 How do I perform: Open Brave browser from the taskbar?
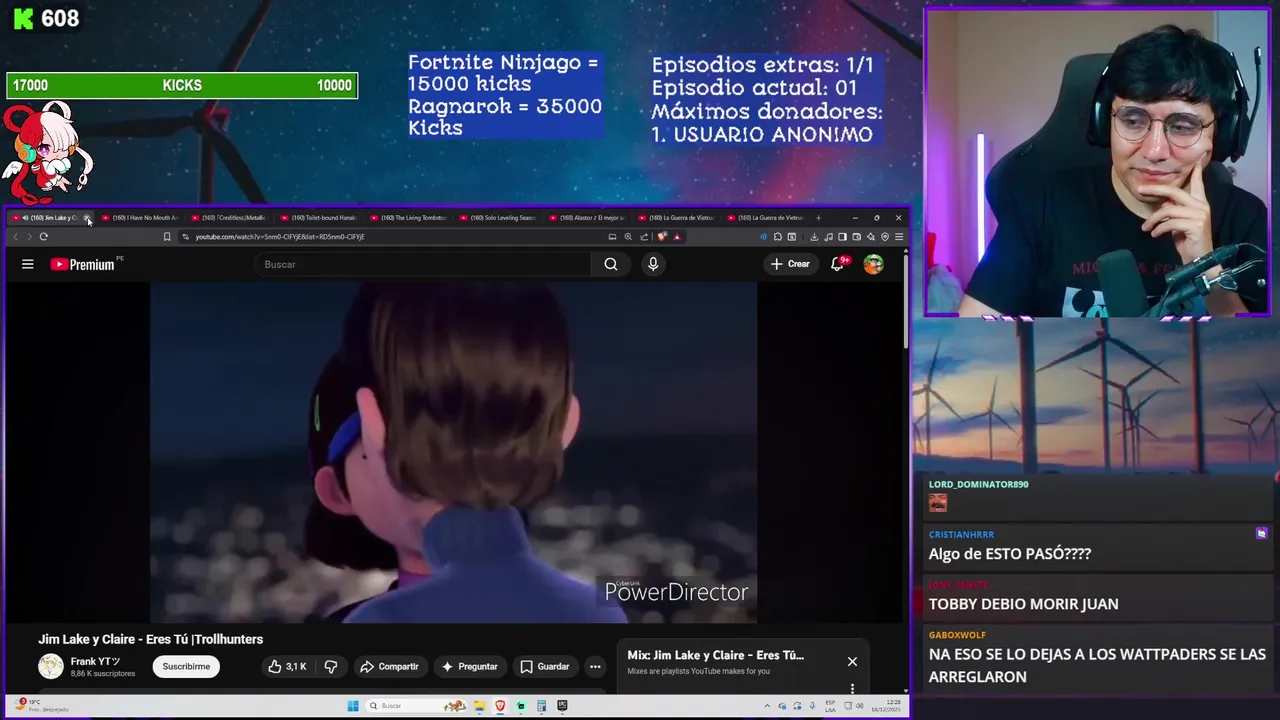pyautogui.click(x=500, y=706)
